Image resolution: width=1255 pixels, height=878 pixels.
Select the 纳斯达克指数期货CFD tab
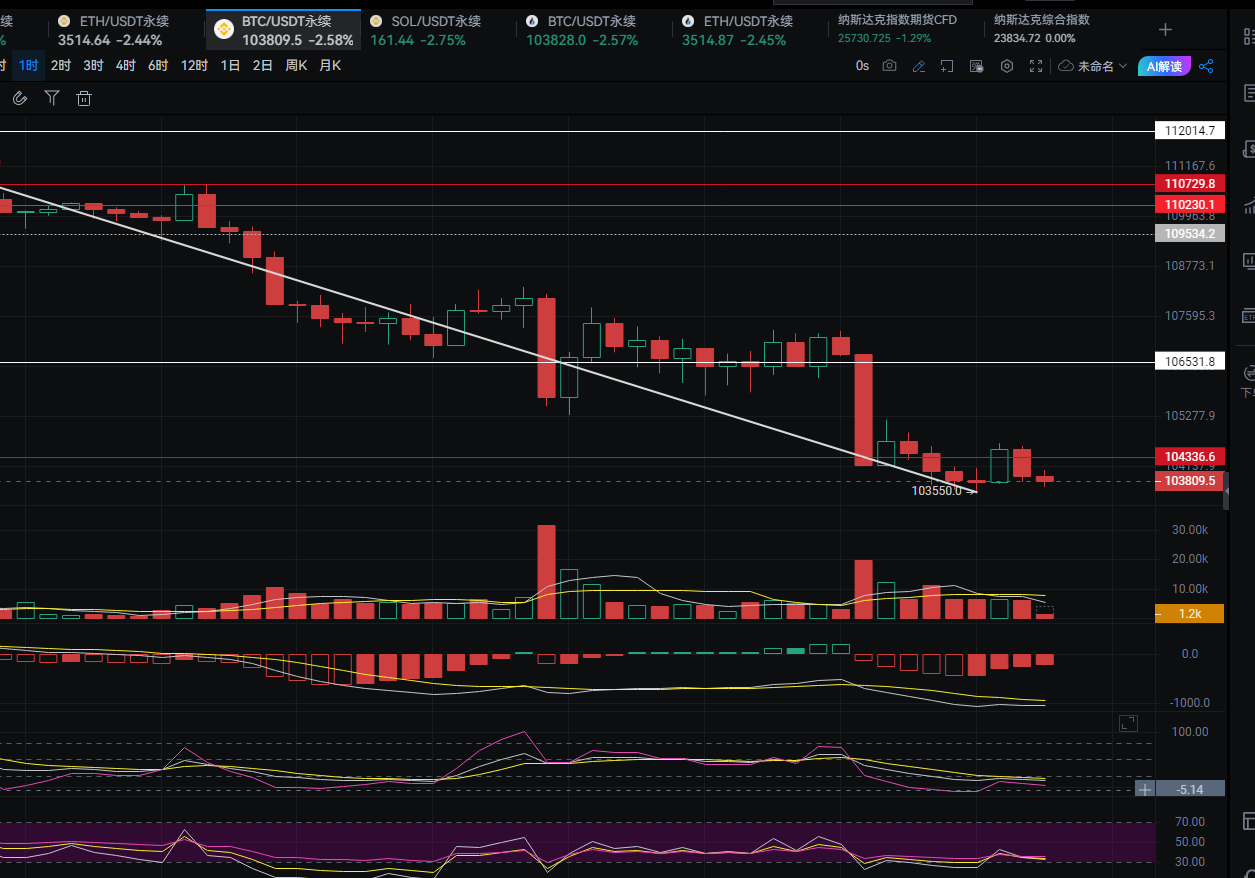click(x=896, y=29)
